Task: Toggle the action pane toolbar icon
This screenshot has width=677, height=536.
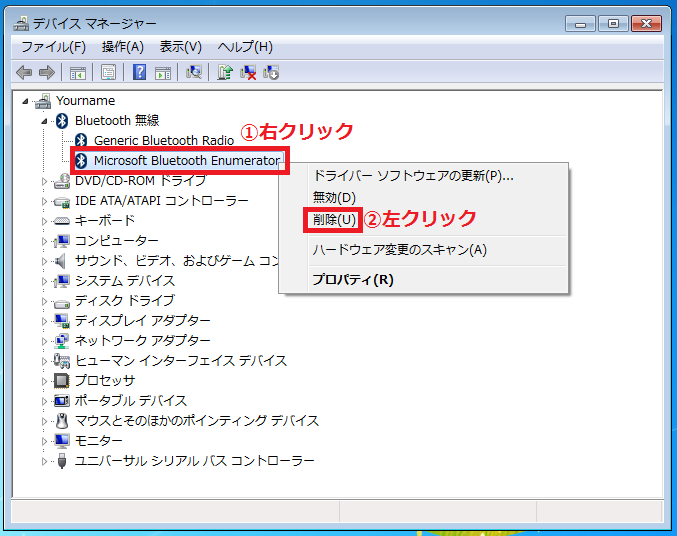Action: pyautogui.click(x=163, y=73)
